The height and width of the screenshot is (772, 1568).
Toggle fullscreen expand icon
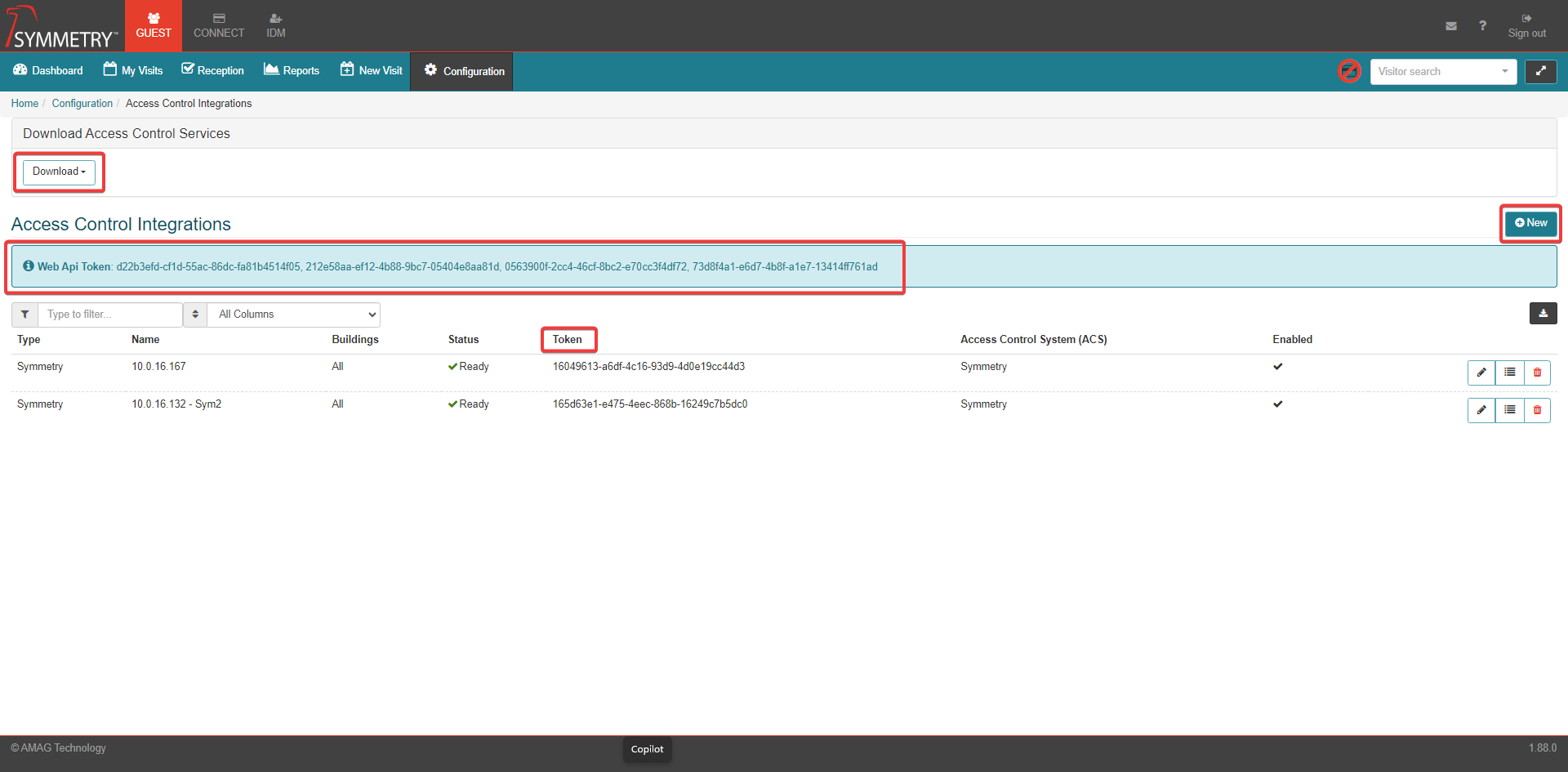click(1540, 71)
